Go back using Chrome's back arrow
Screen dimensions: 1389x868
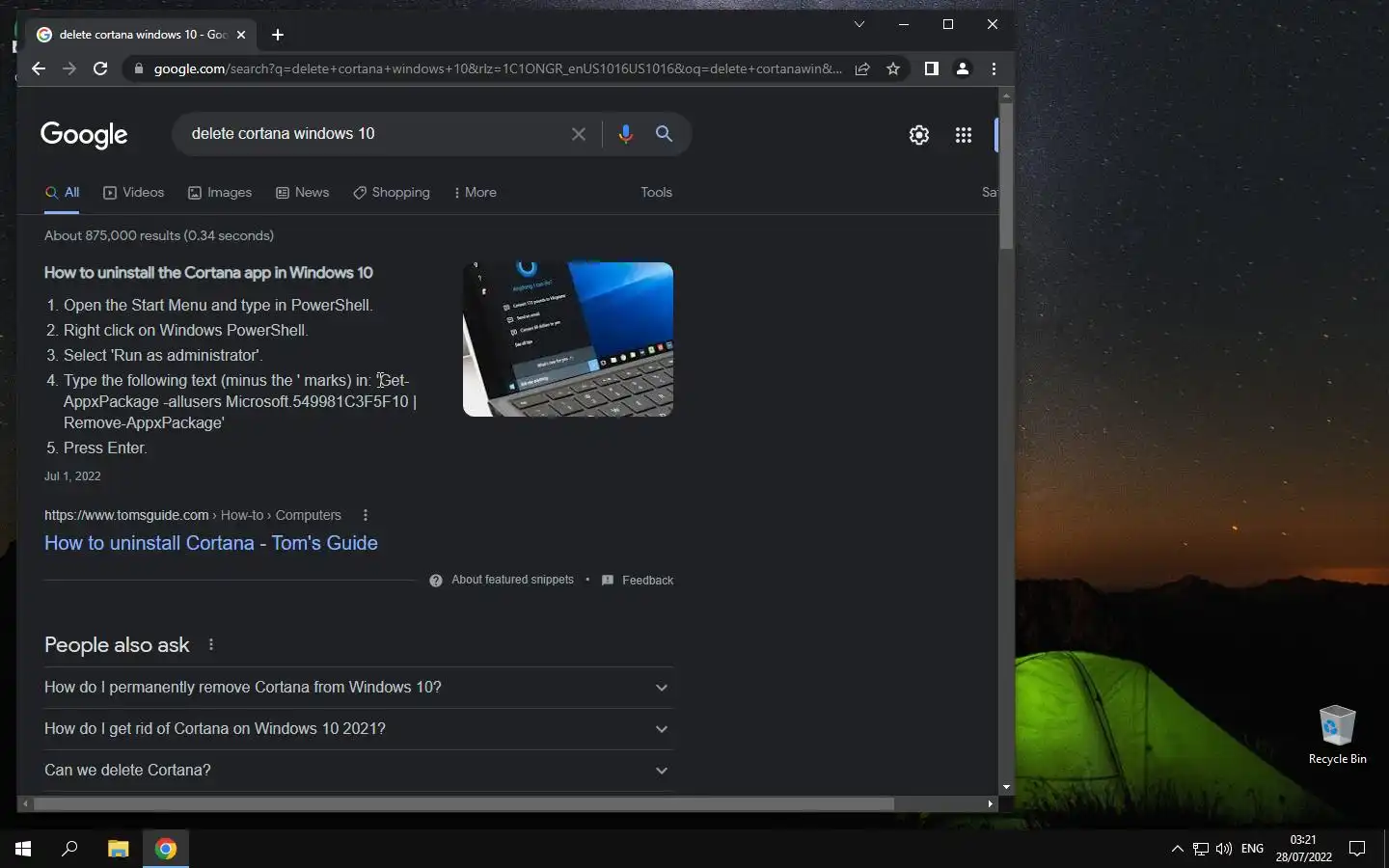click(x=39, y=68)
